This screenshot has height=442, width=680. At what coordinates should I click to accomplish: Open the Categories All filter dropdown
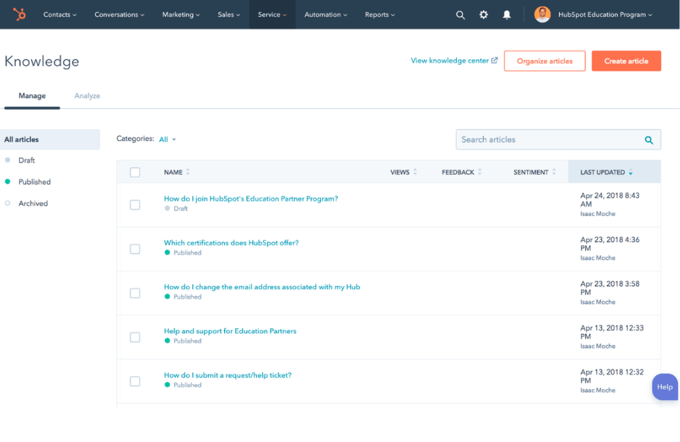tap(167, 139)
